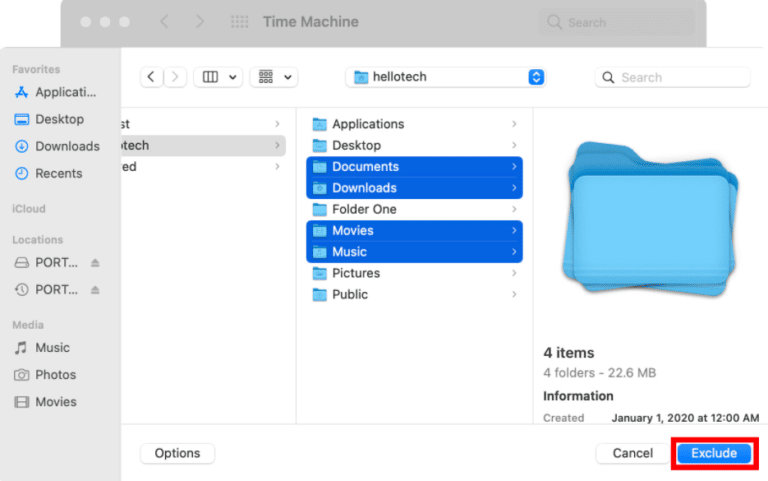The image size is (768, 481).
Task: Click the back navigation arrow in dialog
Action: coord(152,77)
